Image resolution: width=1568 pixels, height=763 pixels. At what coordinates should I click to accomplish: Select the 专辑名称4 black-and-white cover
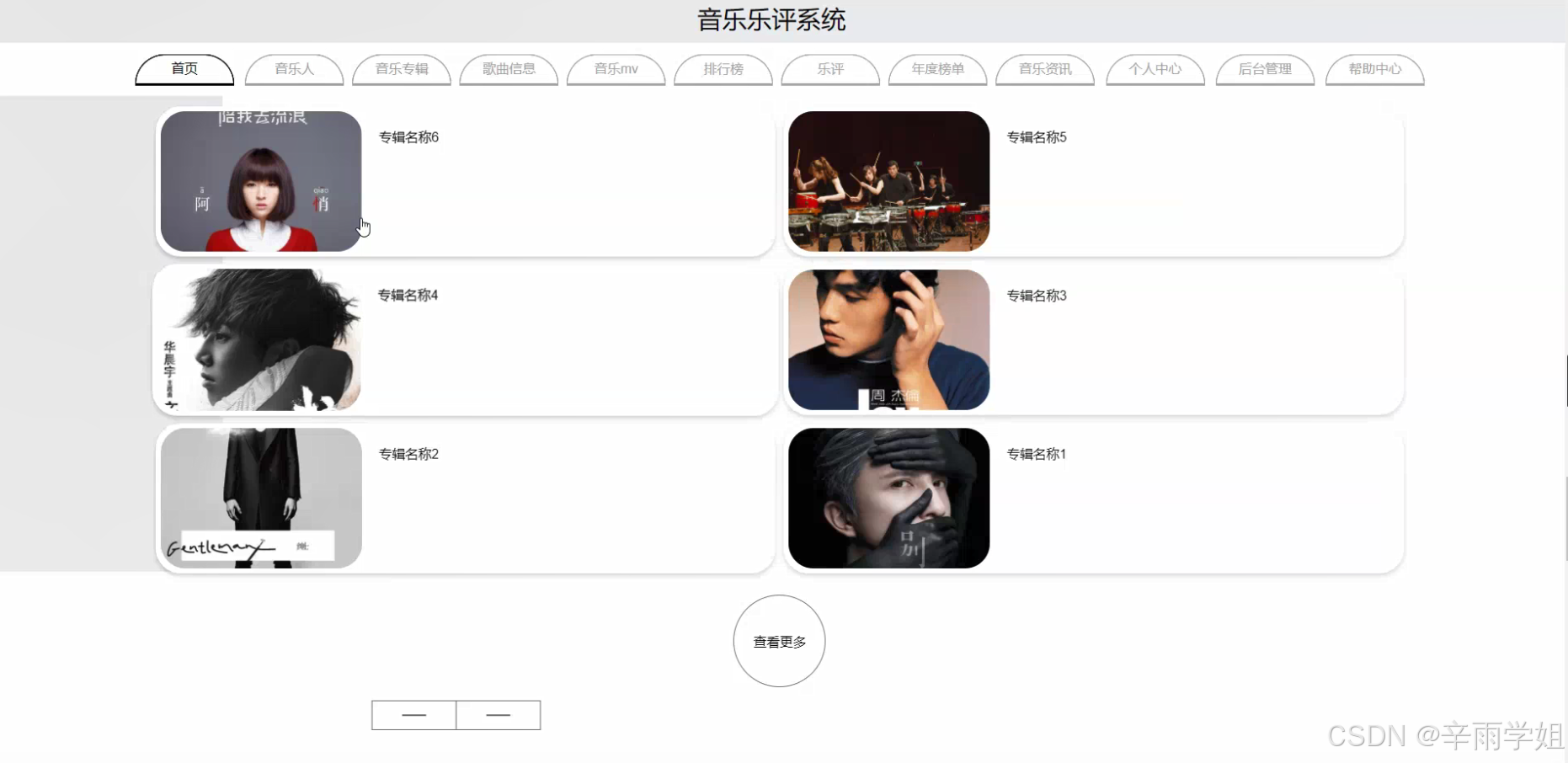coord(261,339)
